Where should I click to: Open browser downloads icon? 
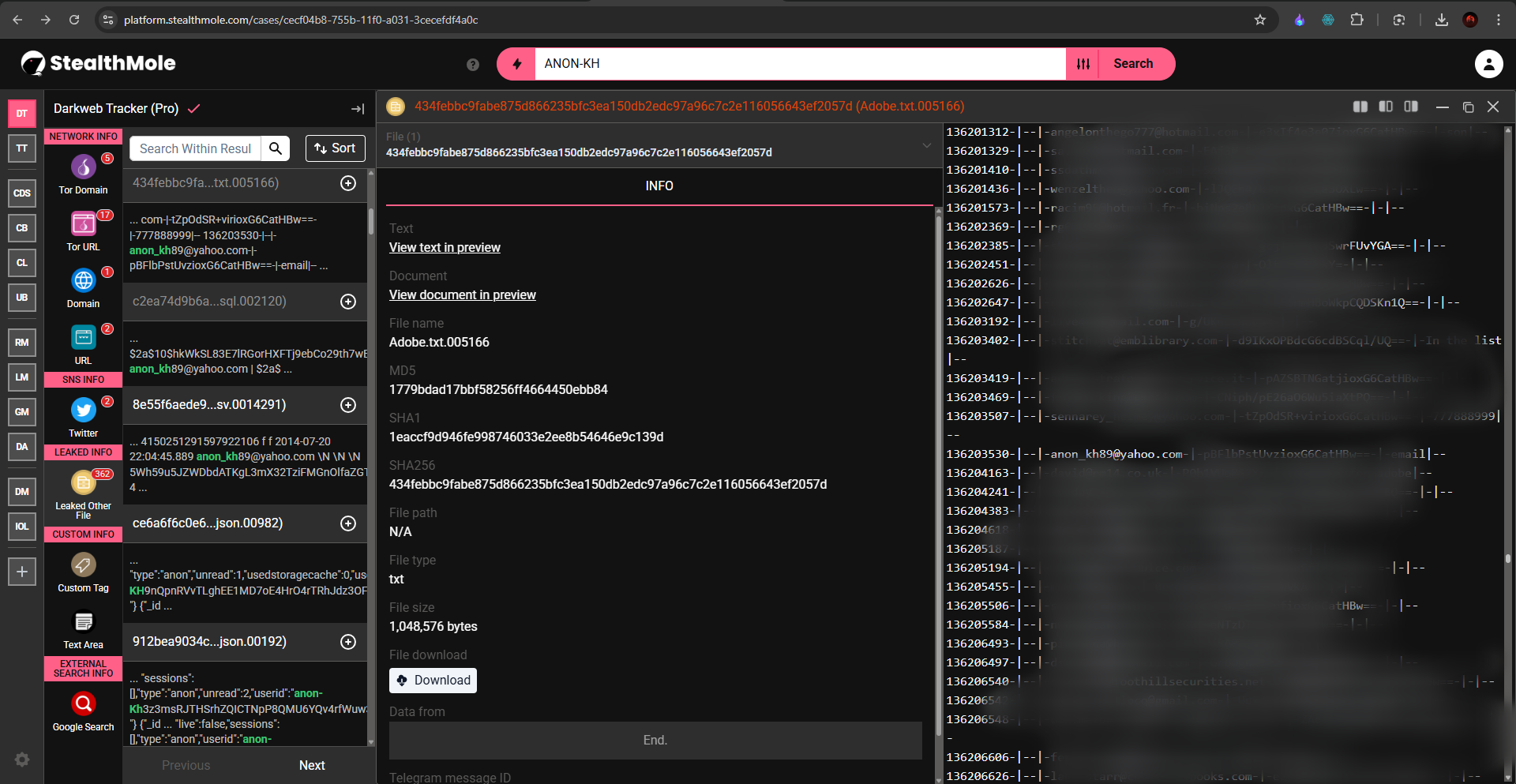(1442, 20)
